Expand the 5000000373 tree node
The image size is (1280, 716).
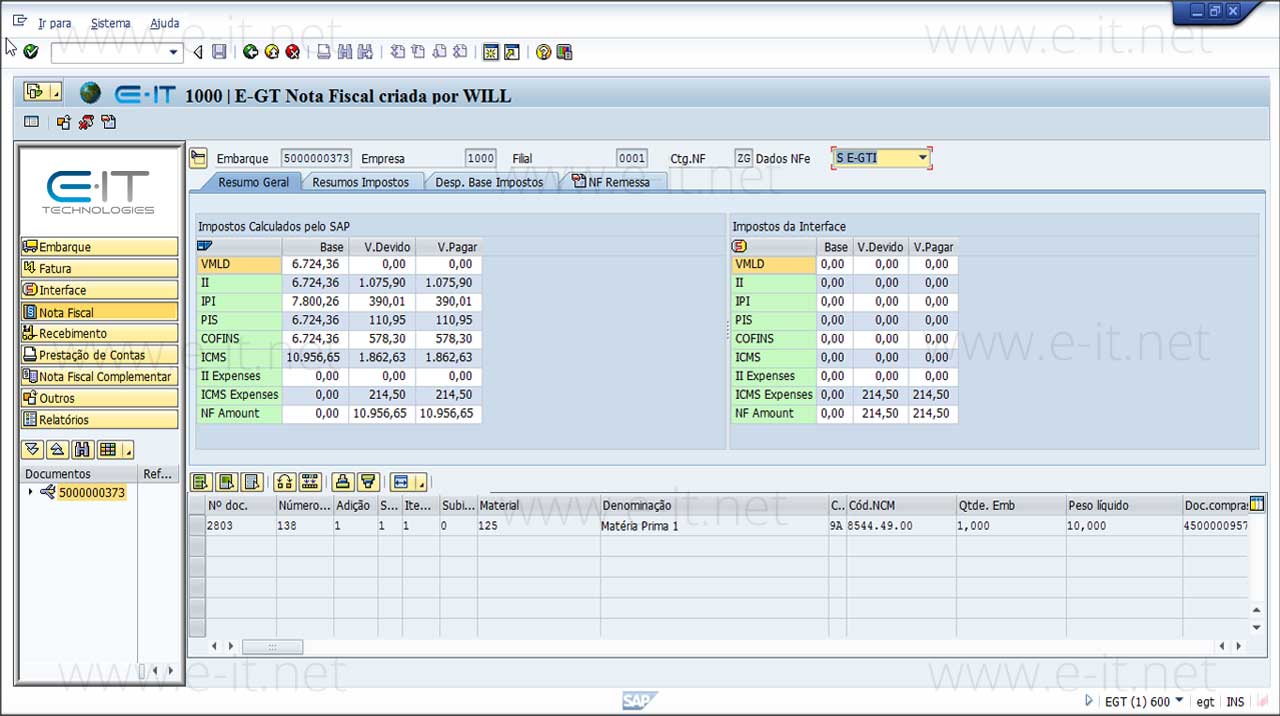30,492
